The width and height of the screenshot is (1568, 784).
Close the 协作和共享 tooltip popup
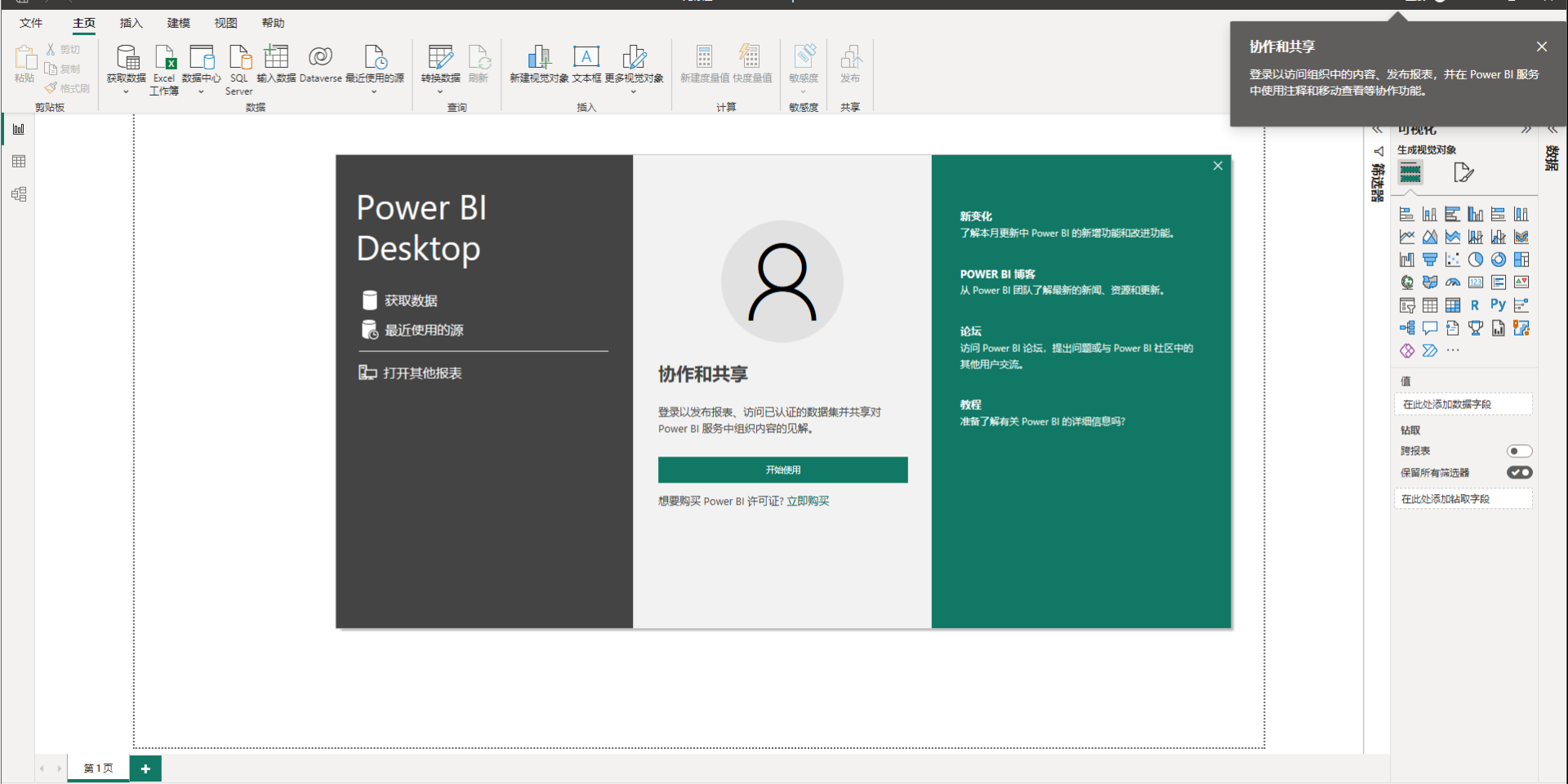1541,47
